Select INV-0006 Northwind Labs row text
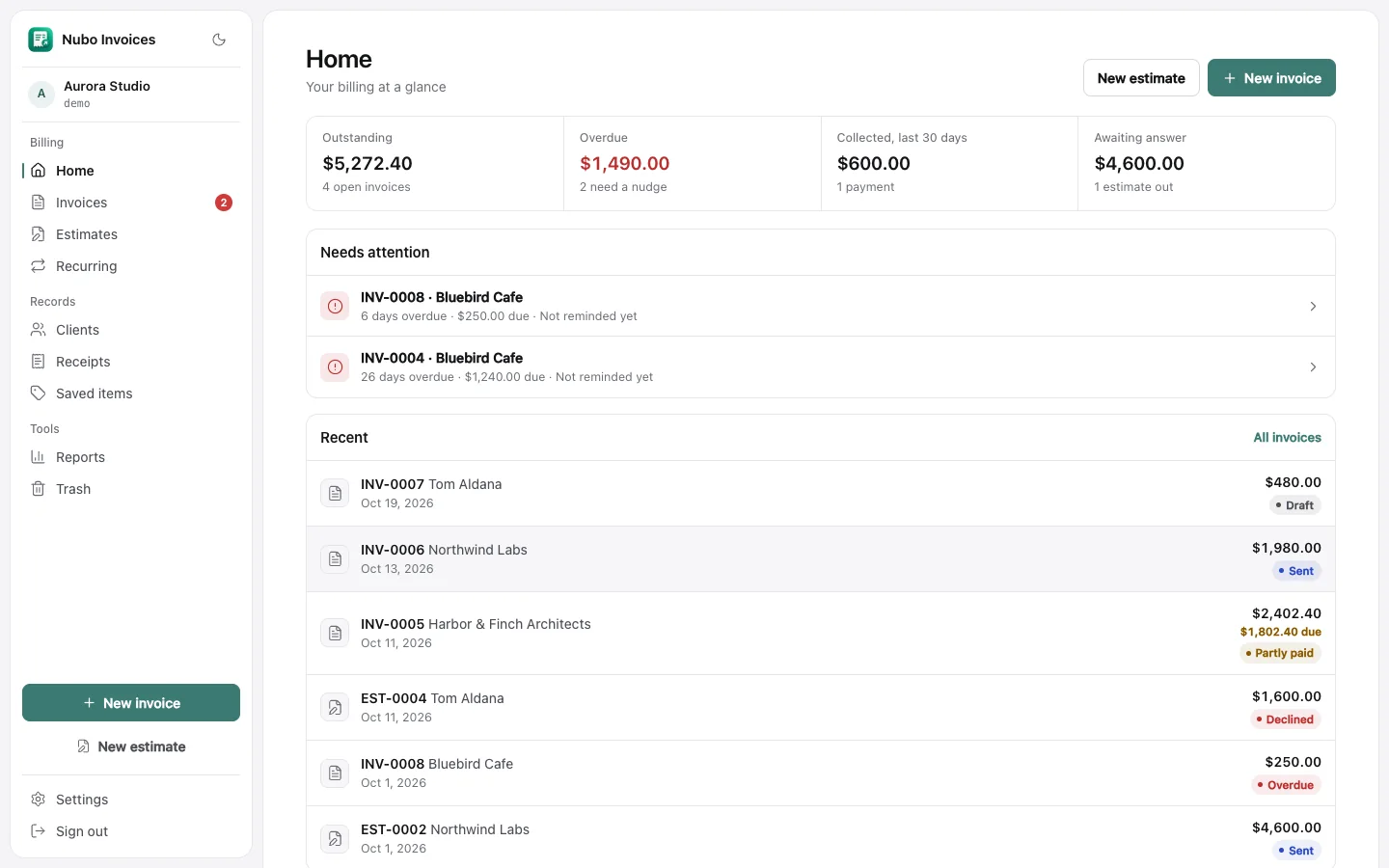1389x868 pixels. pos(444,551)
